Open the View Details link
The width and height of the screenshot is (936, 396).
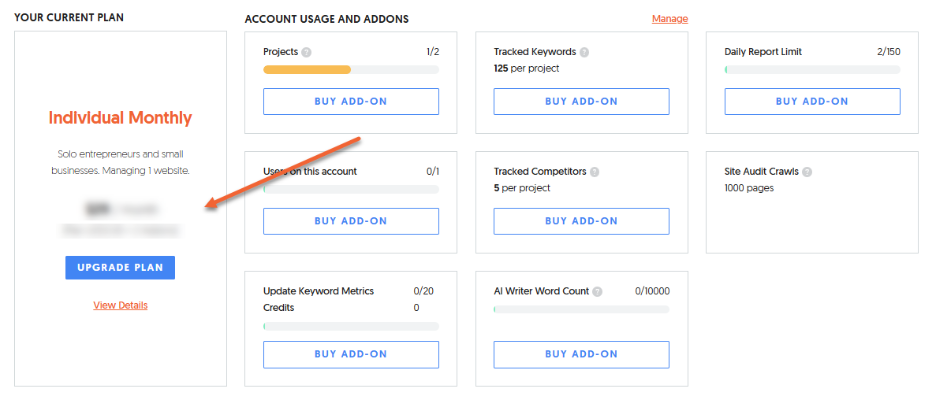point(120,305)
